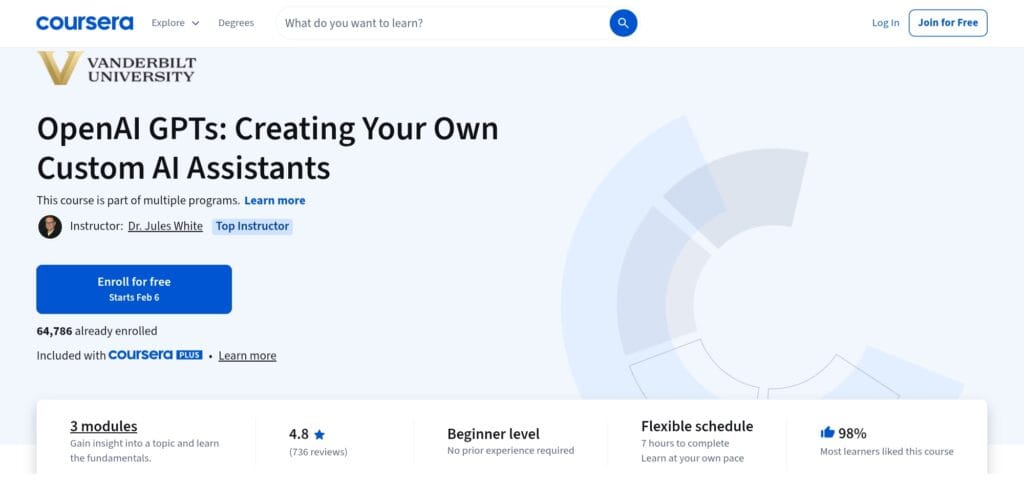Open the Log In link
This screenshot has width=1024, height=481.
[x=886, y=23]
